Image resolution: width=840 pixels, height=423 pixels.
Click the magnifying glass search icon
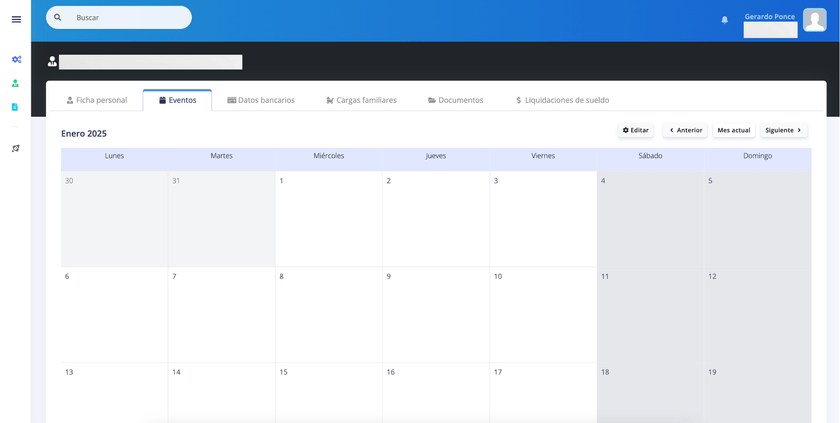(x=58, y=18)
